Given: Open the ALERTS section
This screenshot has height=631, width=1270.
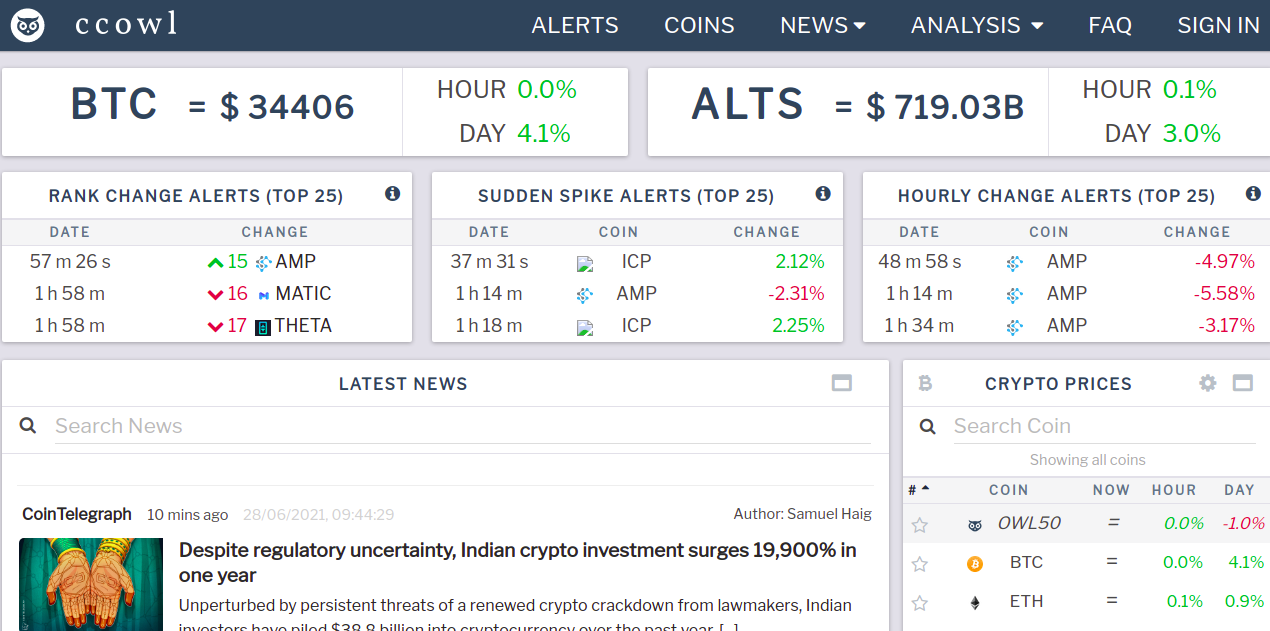Looking at the screenshot, I should click(575, 25).
